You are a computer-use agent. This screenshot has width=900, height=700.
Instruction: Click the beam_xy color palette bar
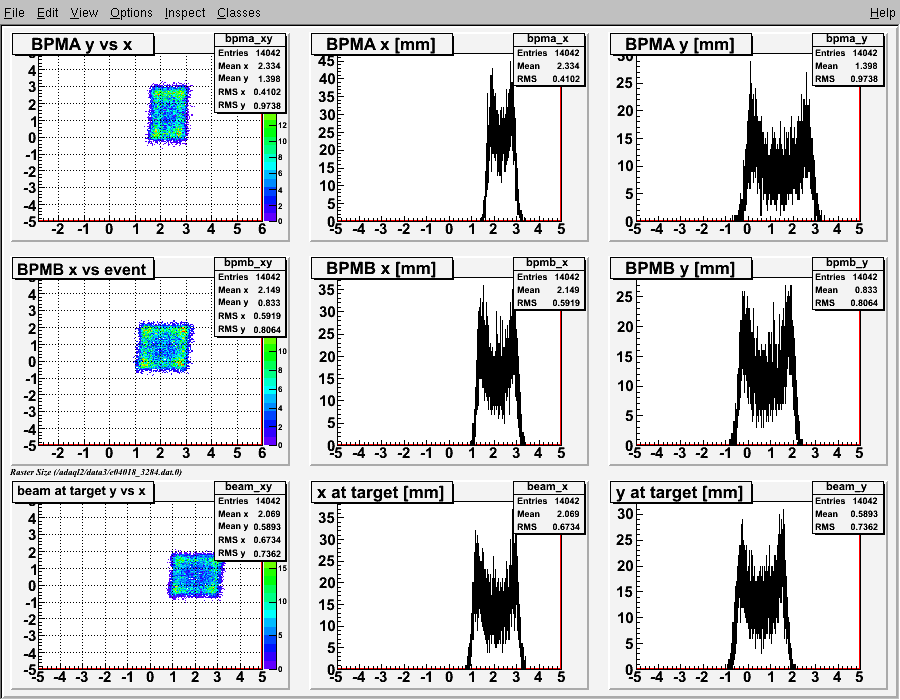point(270,615)
